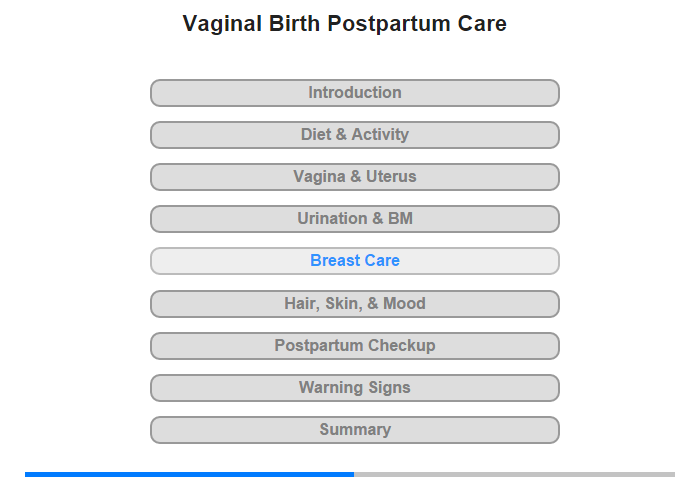The image size is (700, 480).
Task: Choose the Postpartum Checkup menu entry
Action: 354,346
